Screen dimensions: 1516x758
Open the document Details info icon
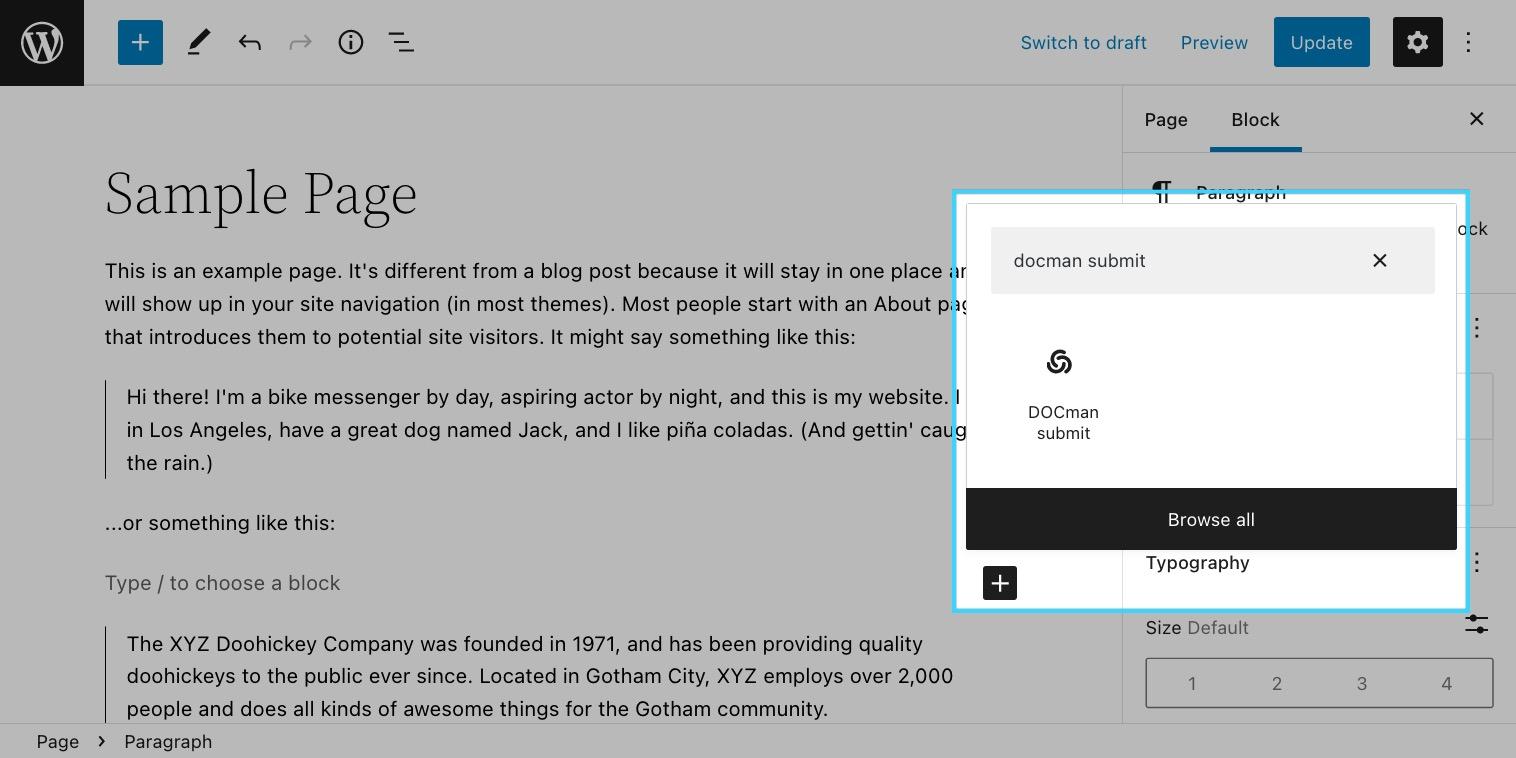(x=350, y=43)
